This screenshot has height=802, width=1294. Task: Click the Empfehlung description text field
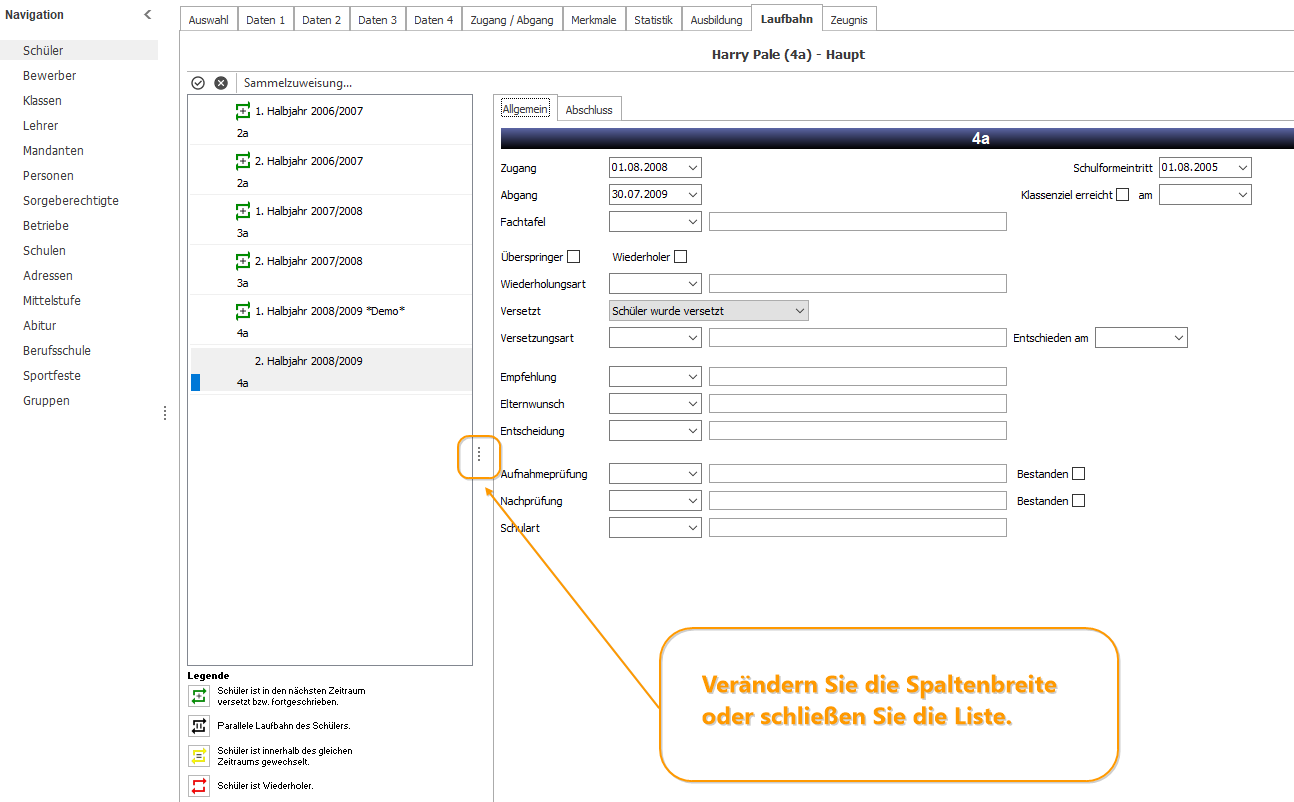tap(858, 377)
